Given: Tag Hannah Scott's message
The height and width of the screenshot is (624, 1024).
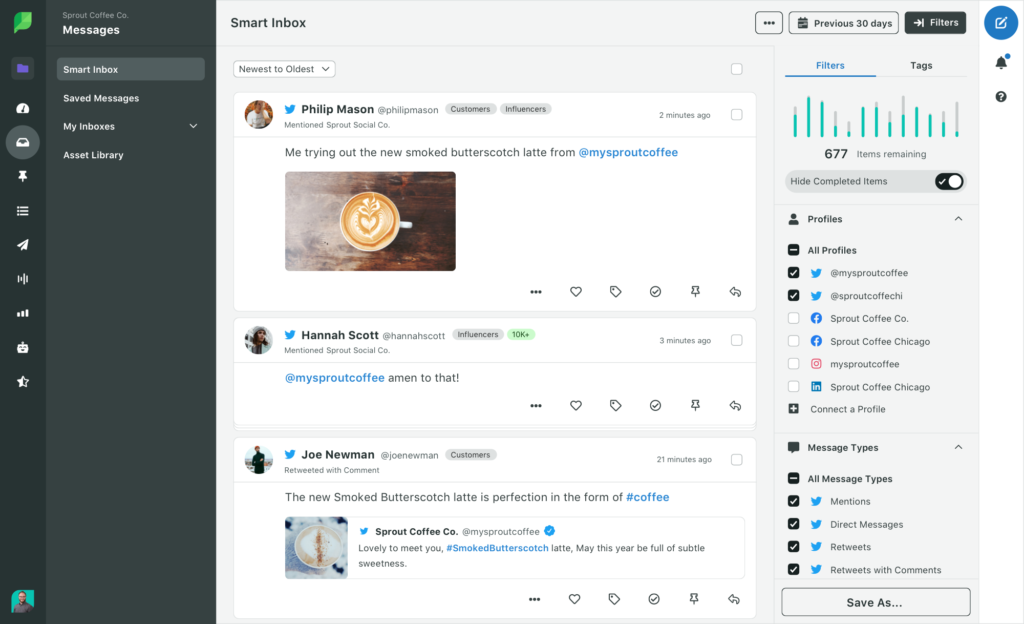Looking at the screenshot, I should (x=616, y=405).
